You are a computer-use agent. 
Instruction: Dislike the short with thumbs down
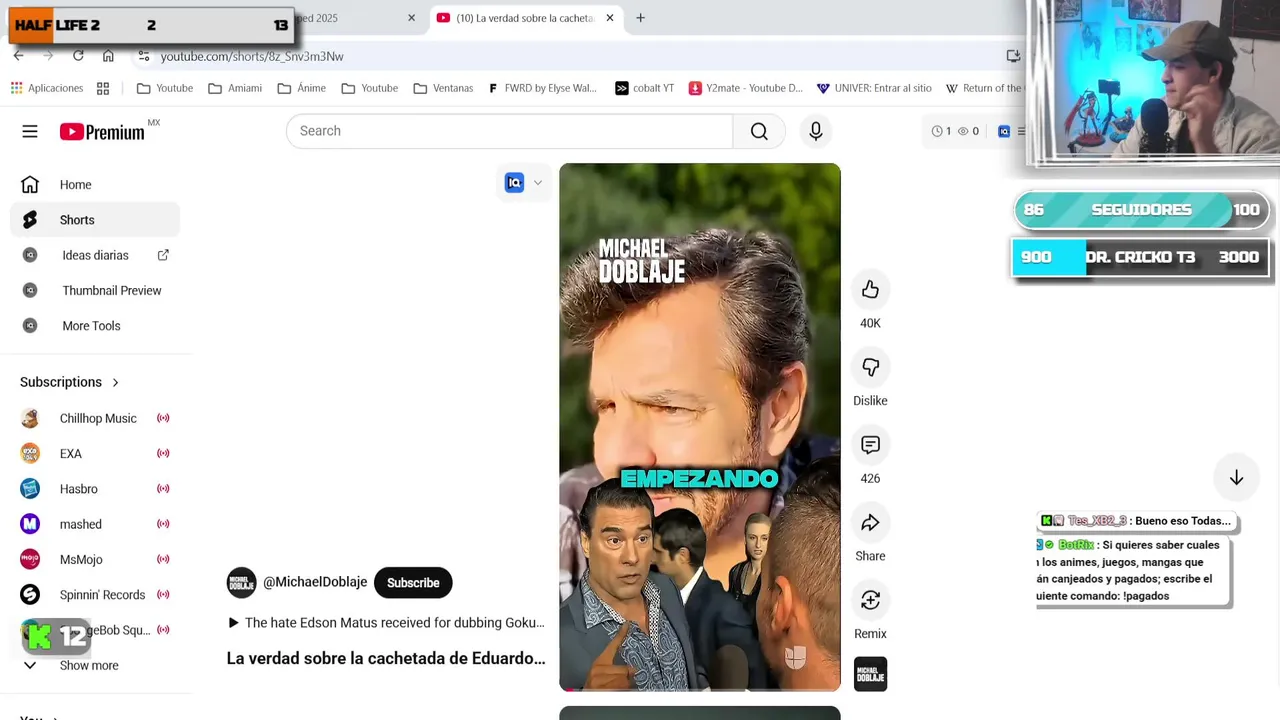[870, 367]
